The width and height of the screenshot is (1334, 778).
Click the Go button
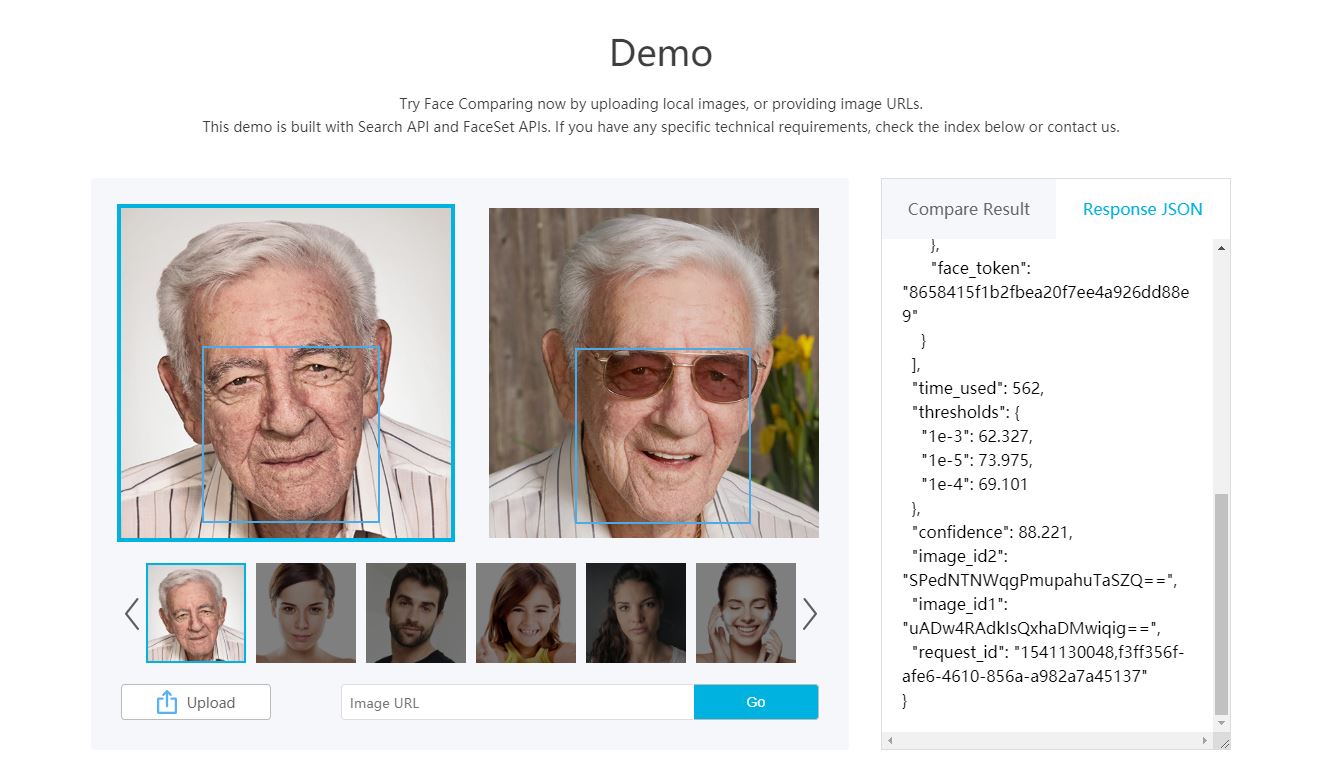click(x=756, y=702)
